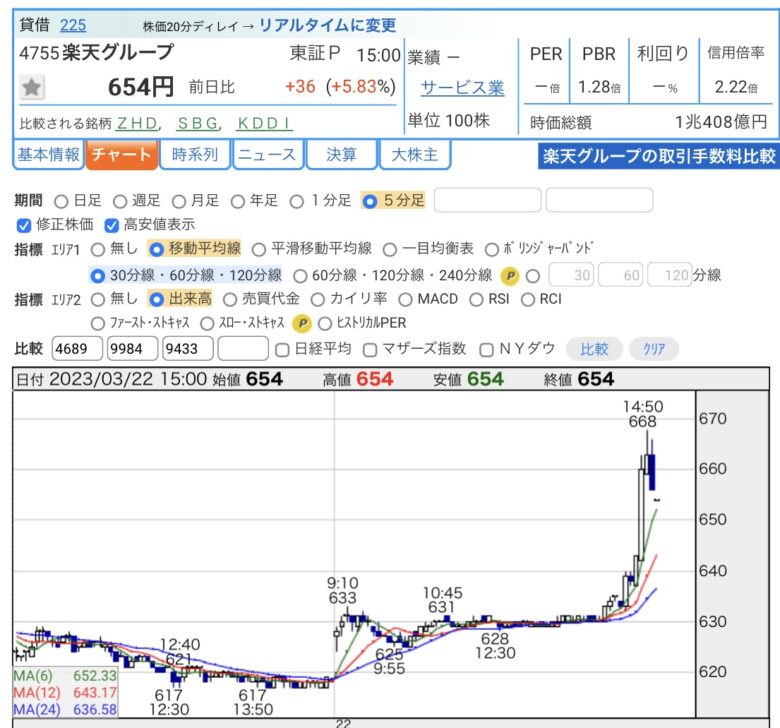The image size is (780, 728).
Task: Select 5分足 period radio button
Action: 370,202
